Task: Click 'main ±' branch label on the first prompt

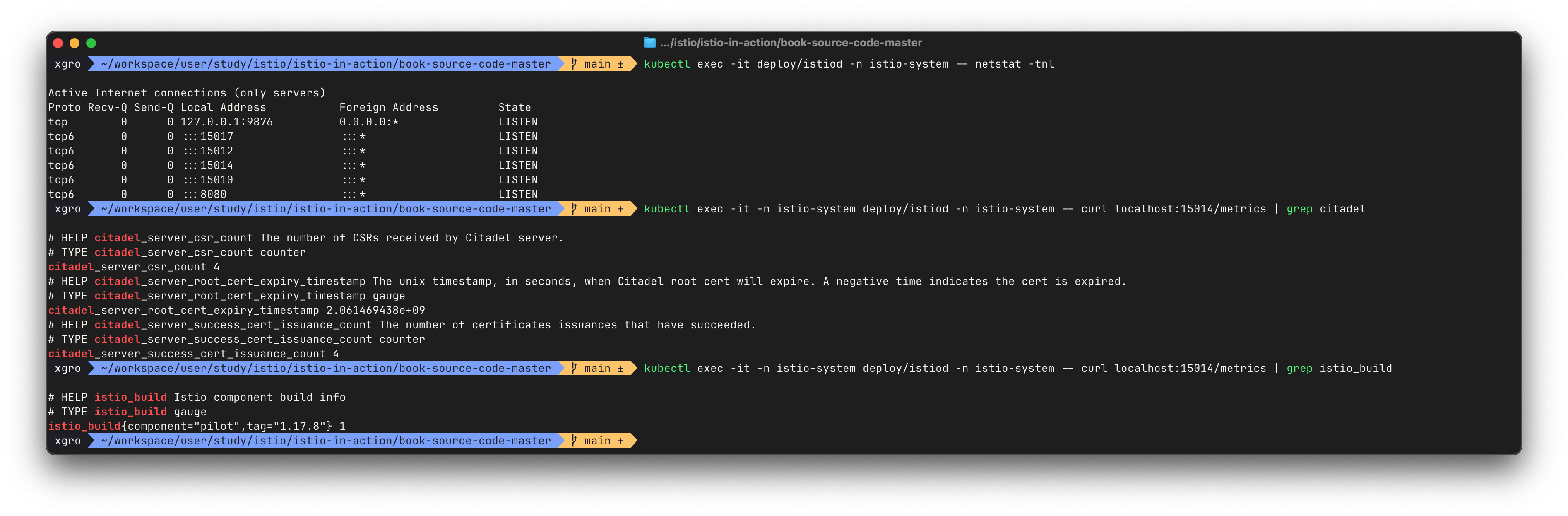Action: [604, 64]
